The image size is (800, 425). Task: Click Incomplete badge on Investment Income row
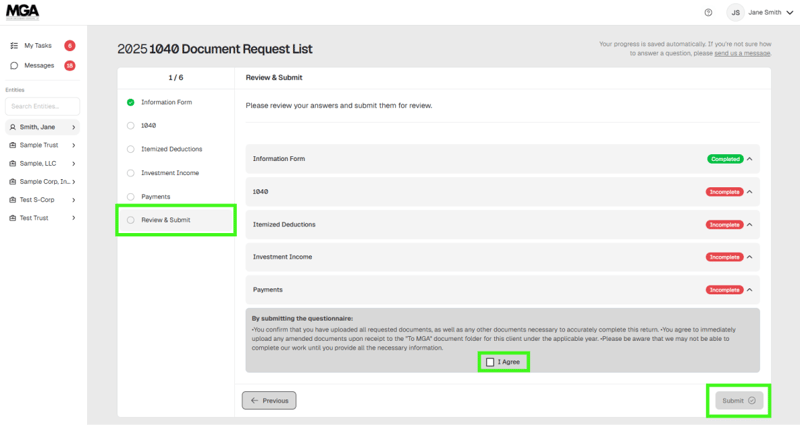coord(724,257)
